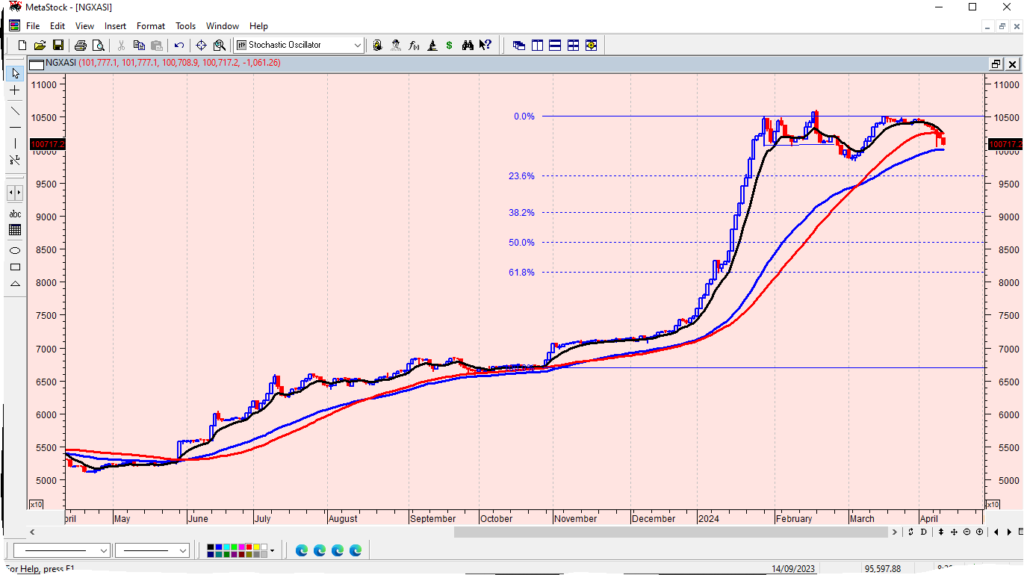
Task: Activate the crosshair plus cursor tool
Action: [15, 90]
